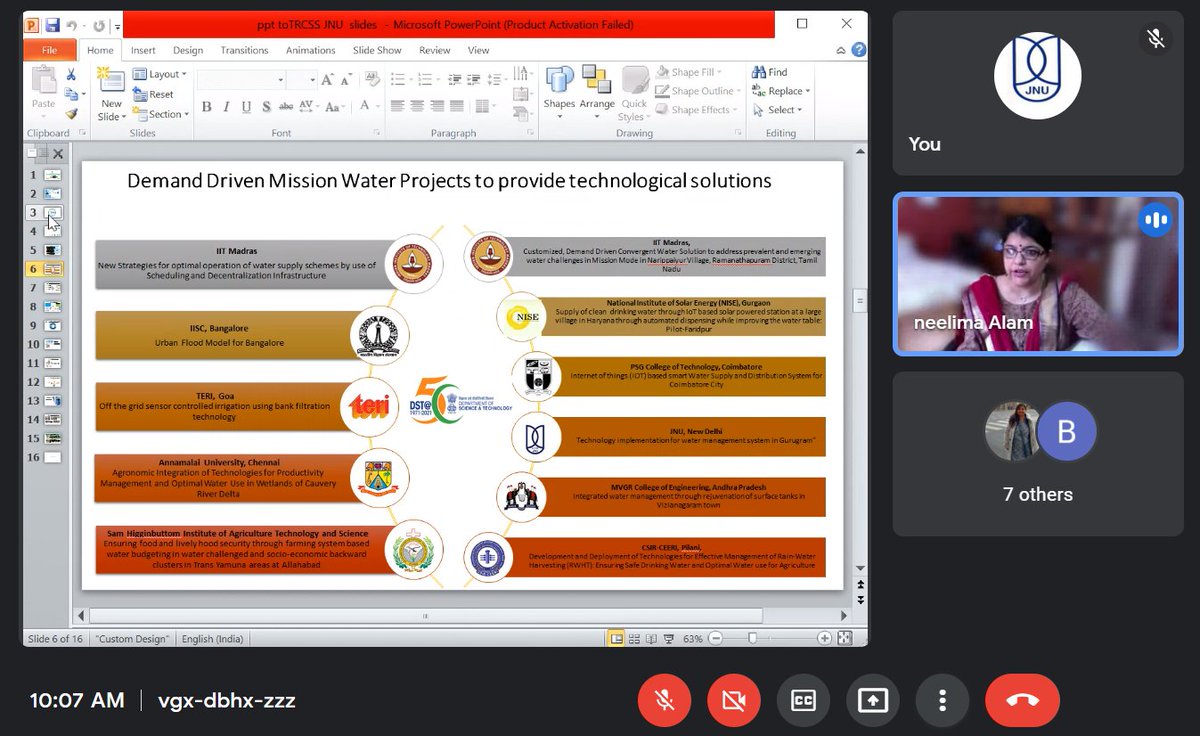This screenshot has height=736, width=1200.
Task: Open the font size combo box
Action: click(x=304, y=79)
